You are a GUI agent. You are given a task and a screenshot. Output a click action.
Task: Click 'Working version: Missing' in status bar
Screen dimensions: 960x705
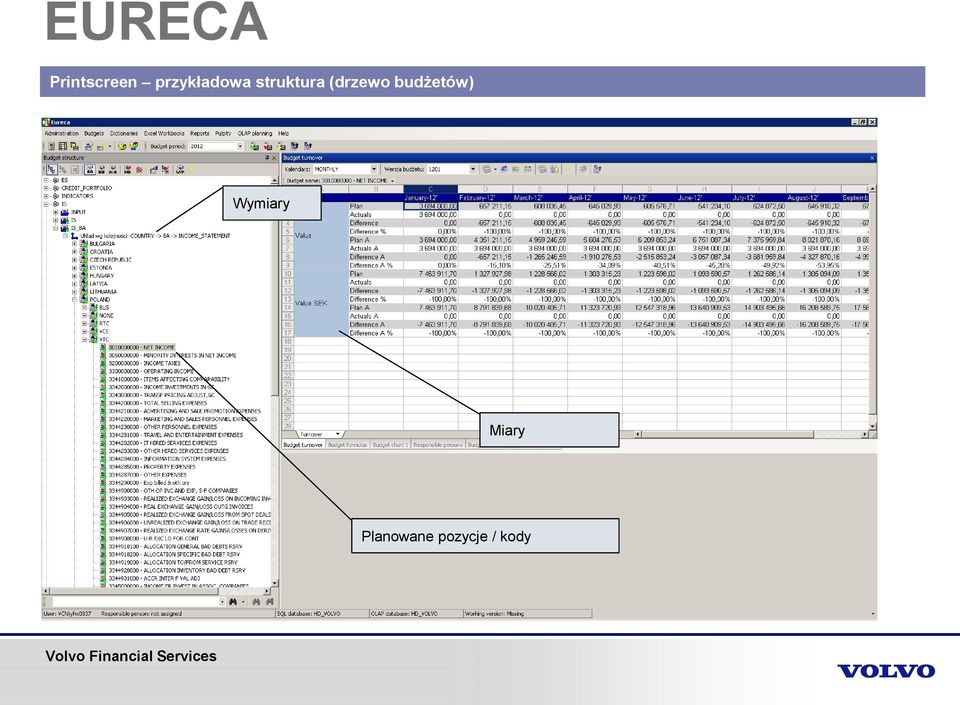[x=494, y=613]
